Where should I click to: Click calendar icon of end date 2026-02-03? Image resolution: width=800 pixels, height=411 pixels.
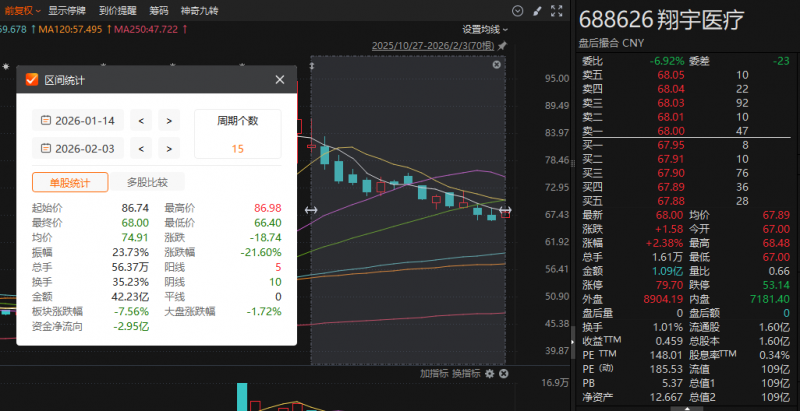click(46, 148)
